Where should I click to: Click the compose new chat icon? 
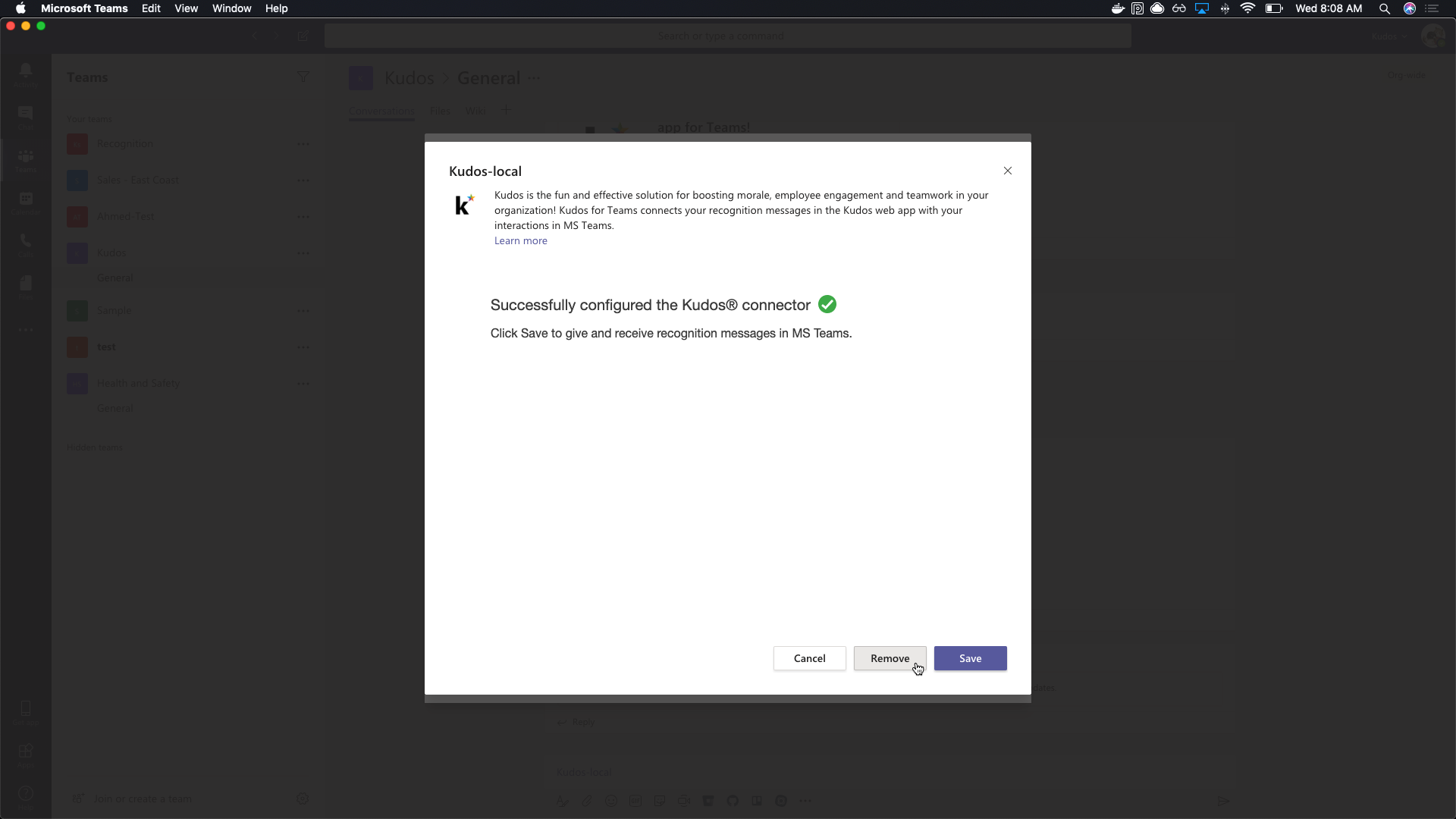303,36
